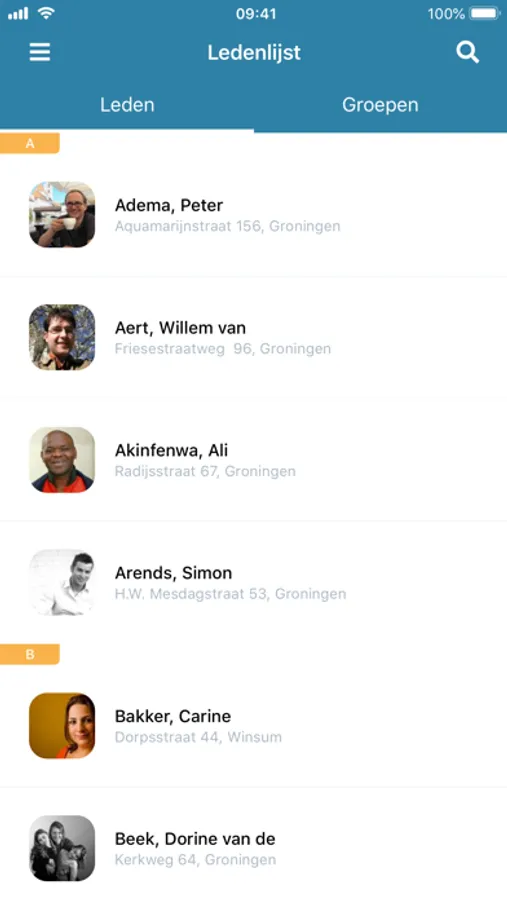
Task: Select the Leden tab
Action: [127, 104]
